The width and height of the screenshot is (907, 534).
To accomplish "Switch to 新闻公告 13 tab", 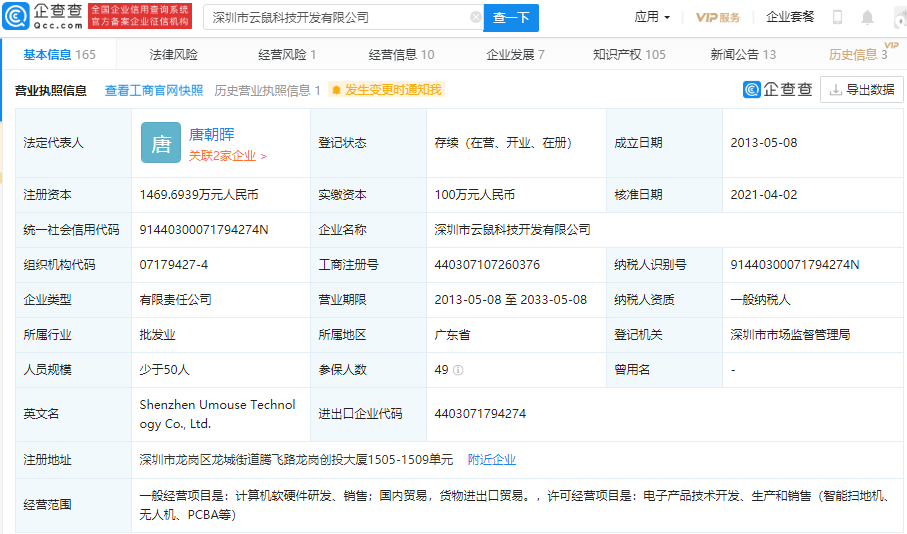I will tap(743, 55).
